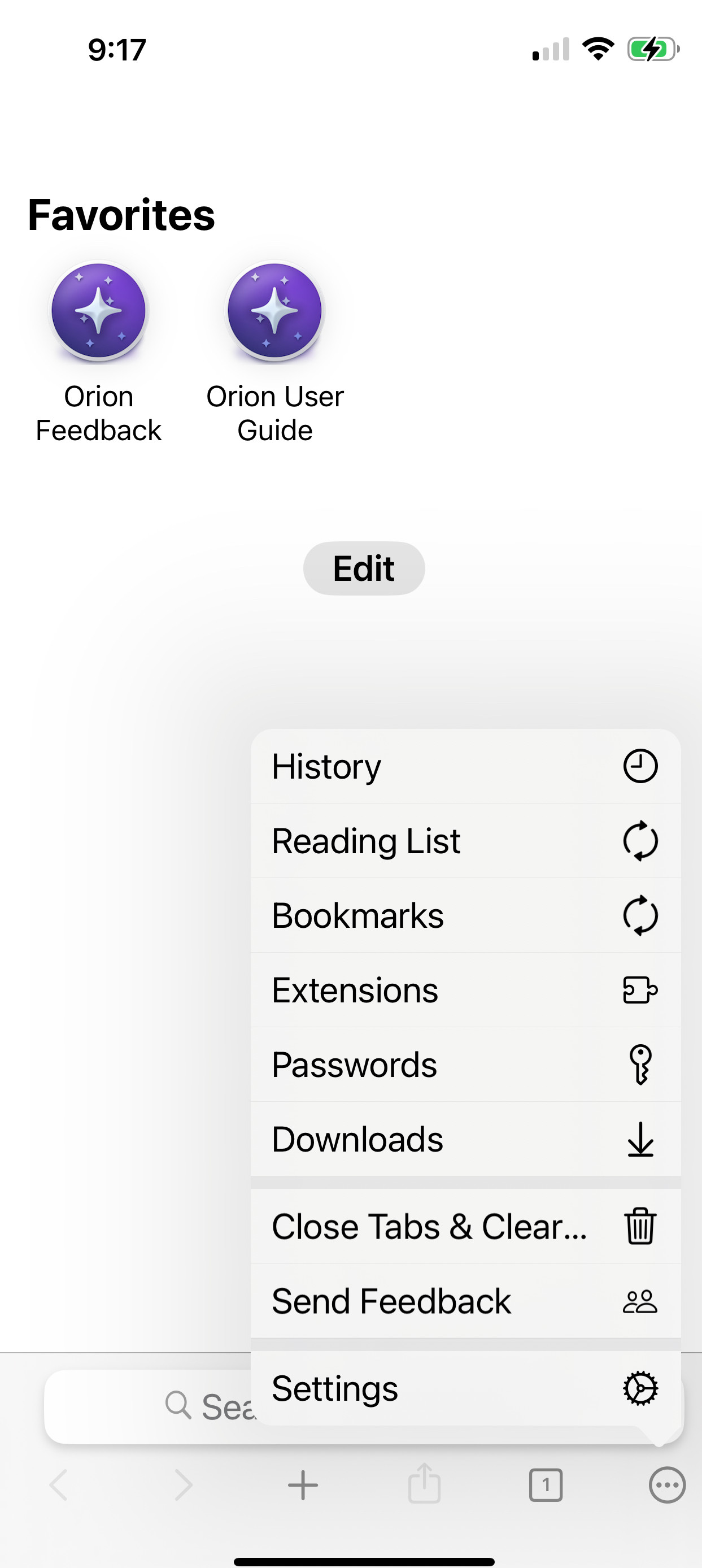Tap the trash can icon

640,1226
